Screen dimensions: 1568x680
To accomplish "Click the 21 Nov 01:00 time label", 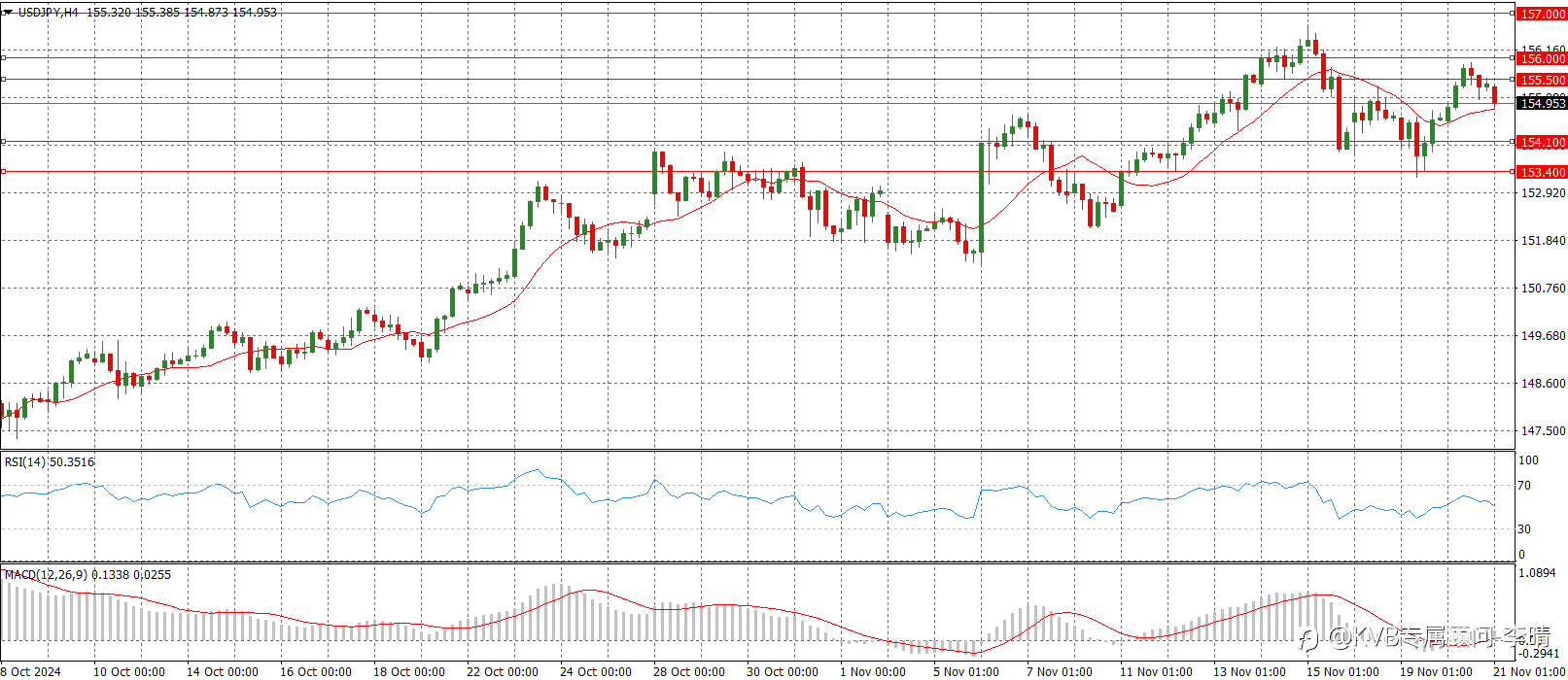I will point(1530,672).
